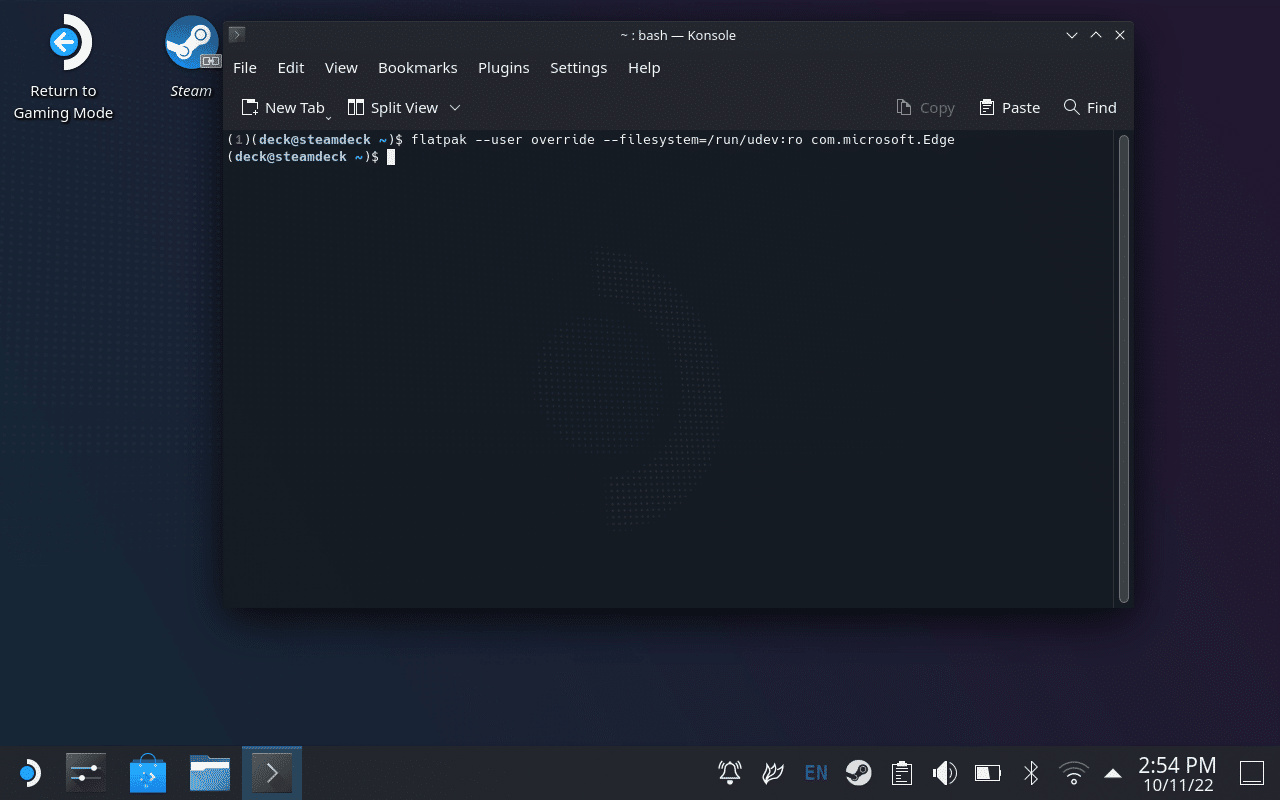Click the Find button in toolbar
The height and width of the screenshot is (800, 1280).
tap(1089, 108)
